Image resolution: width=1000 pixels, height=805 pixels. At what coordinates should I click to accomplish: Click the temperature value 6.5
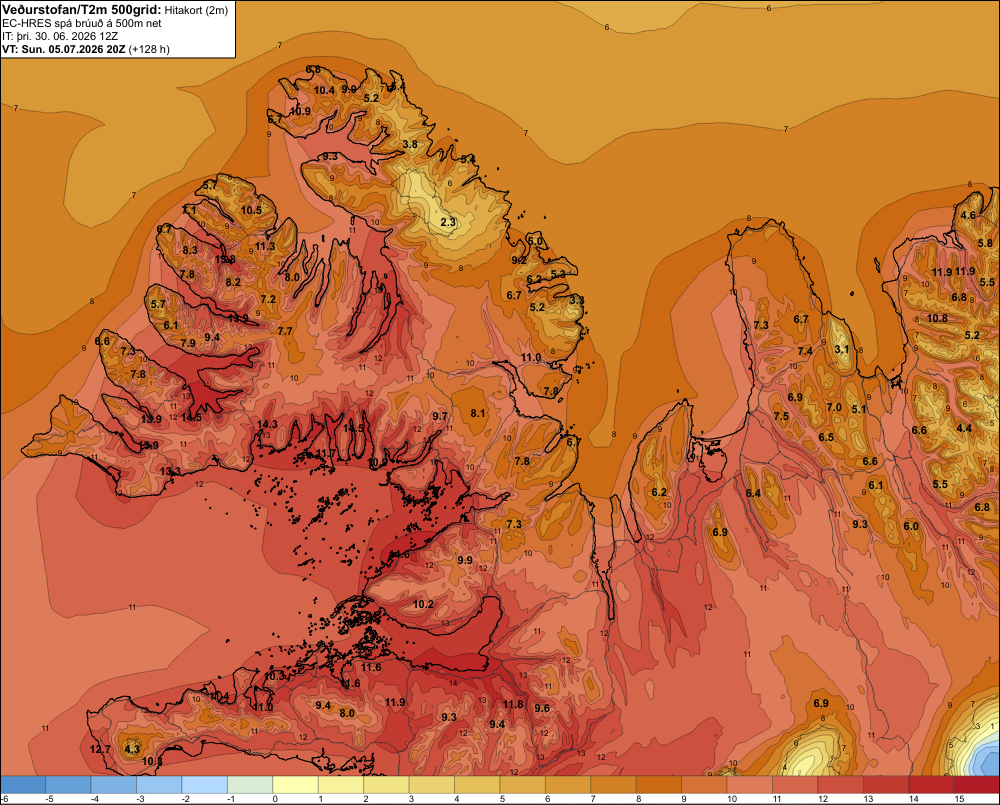pyautogui.click(x=827, y=437)
